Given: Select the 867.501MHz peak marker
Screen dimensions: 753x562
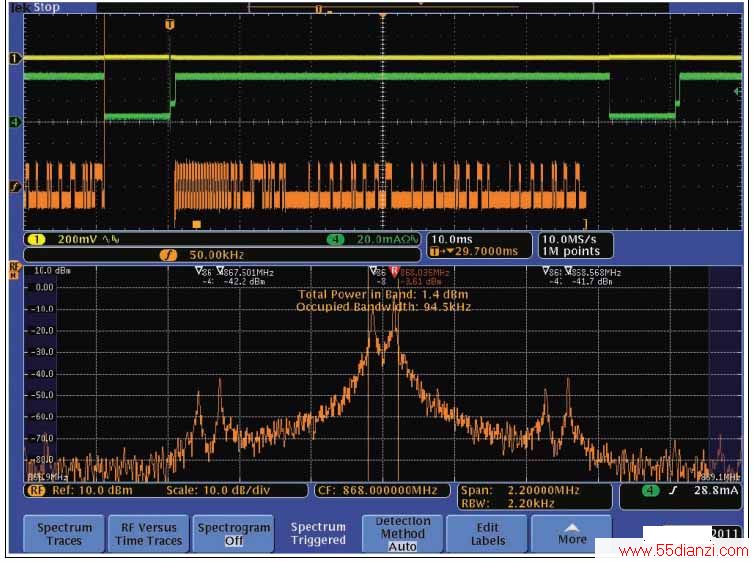Looking at the screenshot, I should pyautogui.click(x=220, y=271).
